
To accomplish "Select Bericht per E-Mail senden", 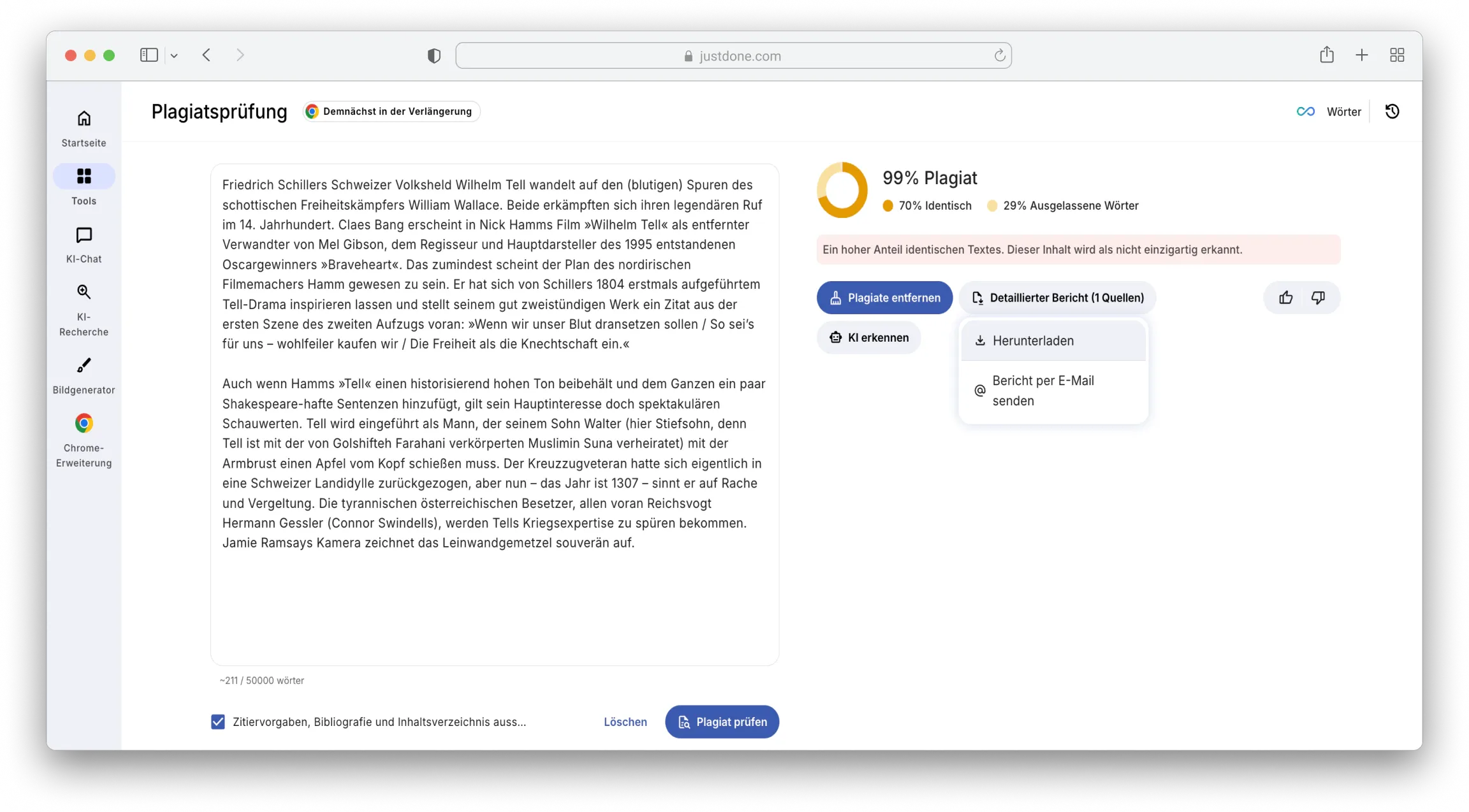I will click(x=1043, y=390).
